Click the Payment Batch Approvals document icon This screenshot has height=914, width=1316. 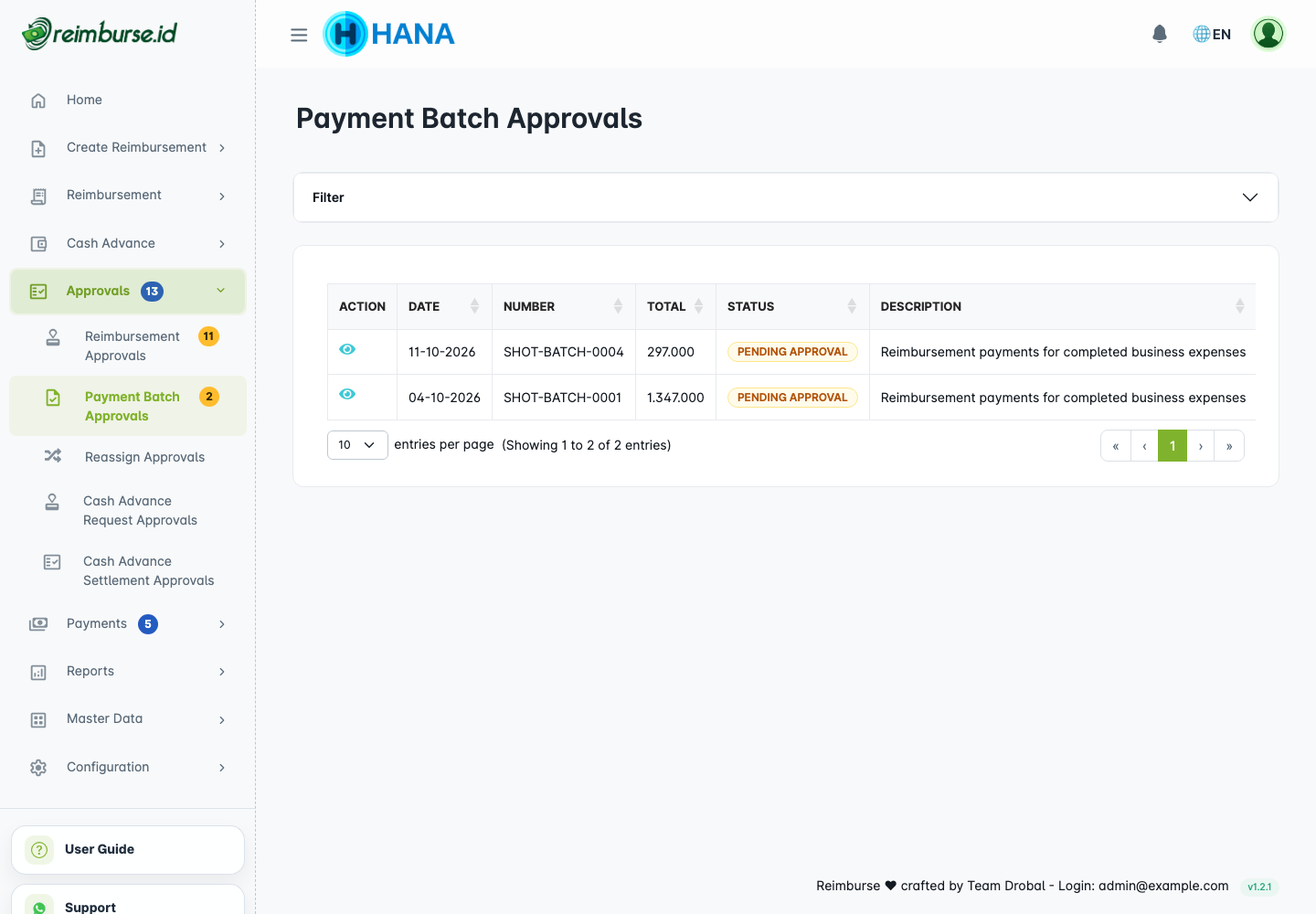(53, 398)
